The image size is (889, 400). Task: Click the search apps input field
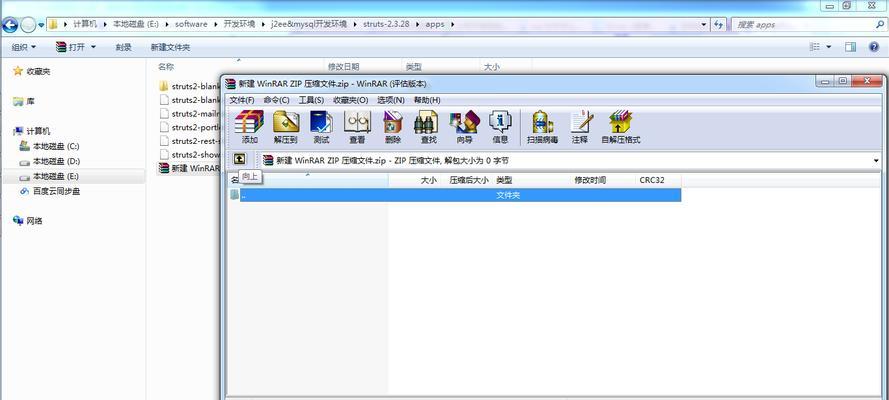coord(807,24)
